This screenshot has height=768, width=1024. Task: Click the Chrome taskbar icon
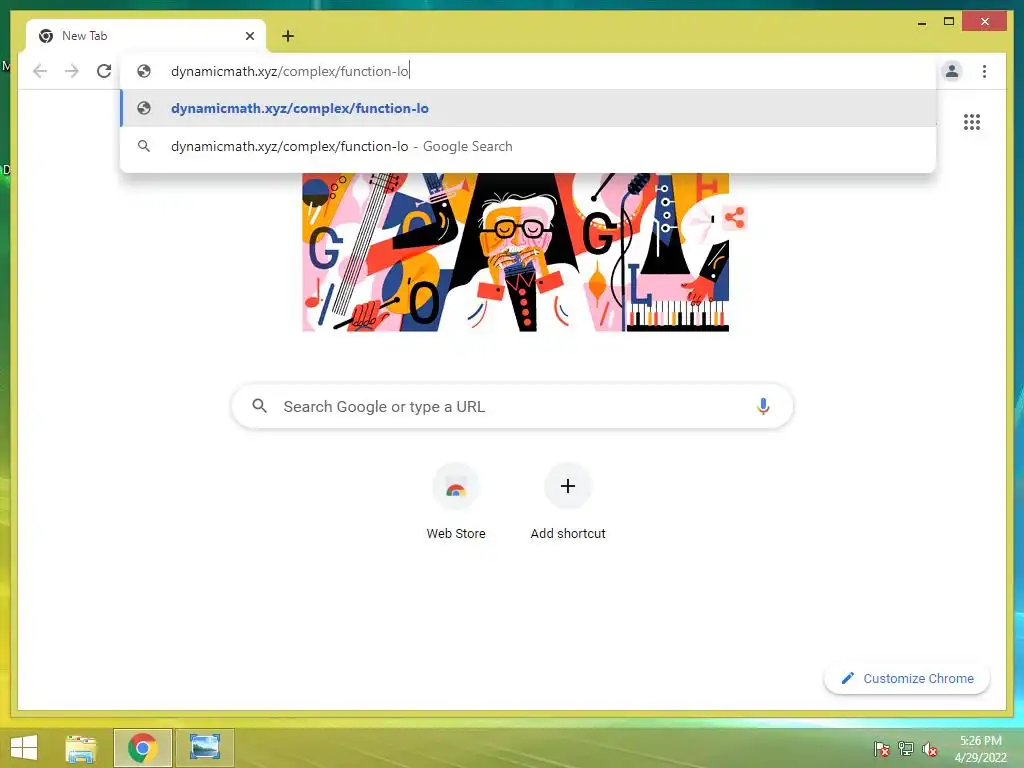(142, 748)
